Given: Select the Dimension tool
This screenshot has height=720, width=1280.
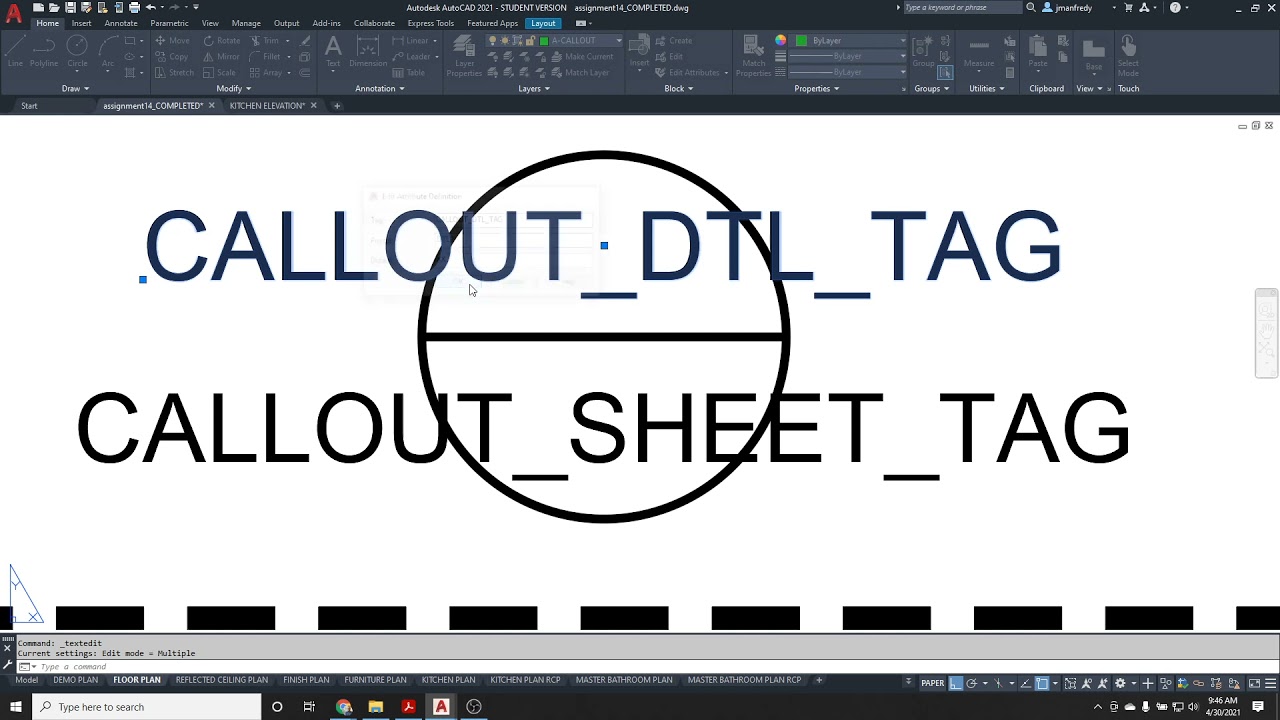Looking at the screenshot, I should [x=368, y=51].
